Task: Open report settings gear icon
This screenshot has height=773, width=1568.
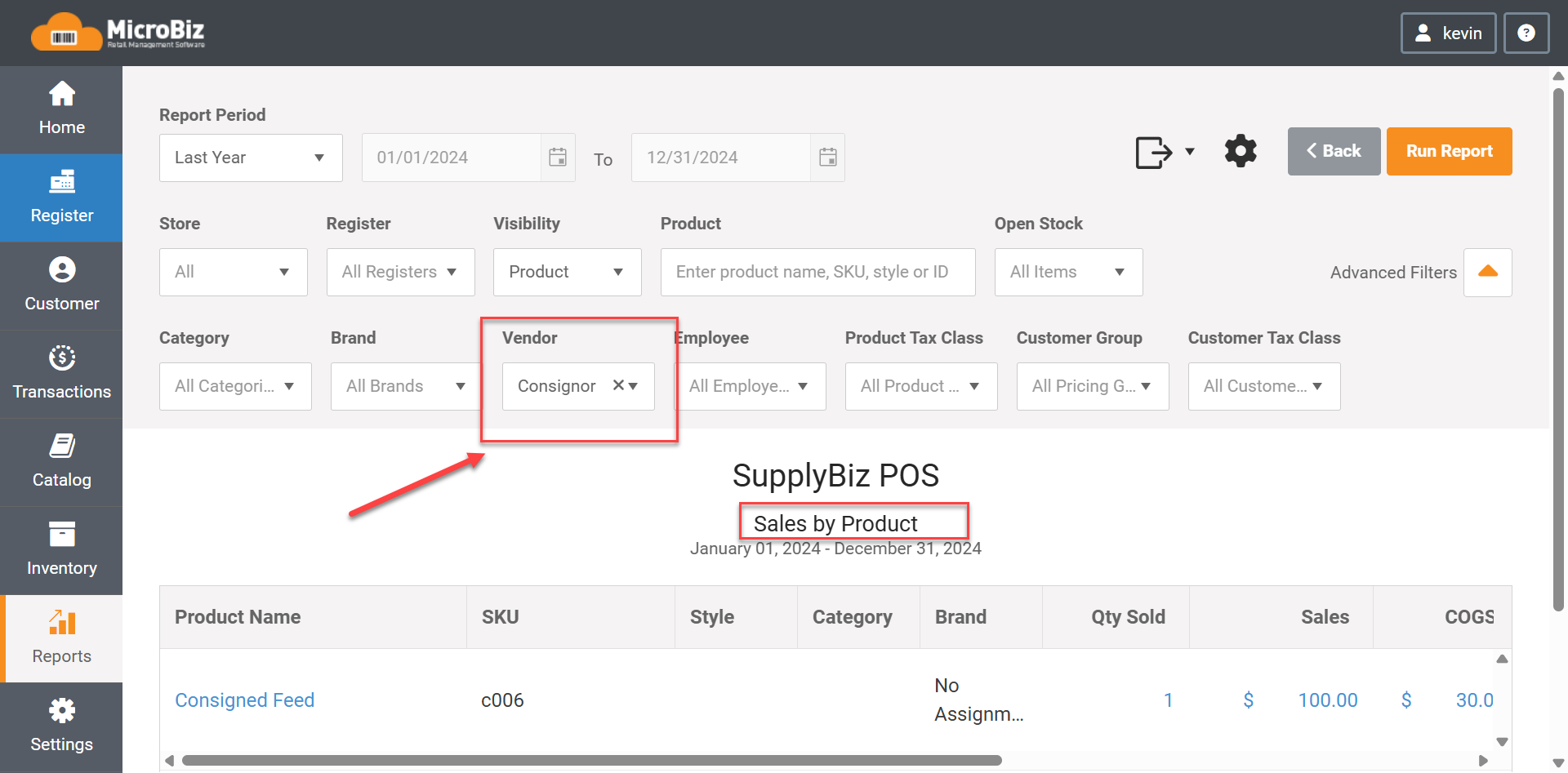Action: 1241,151
